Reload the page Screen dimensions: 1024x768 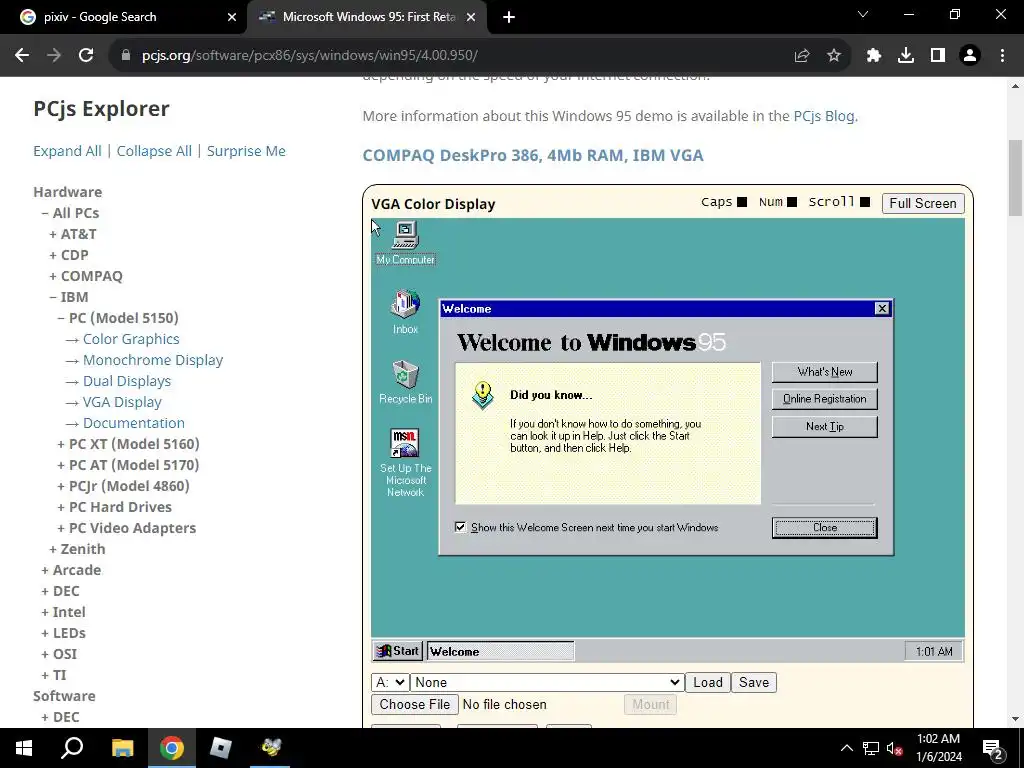click(x=86, y=56)
